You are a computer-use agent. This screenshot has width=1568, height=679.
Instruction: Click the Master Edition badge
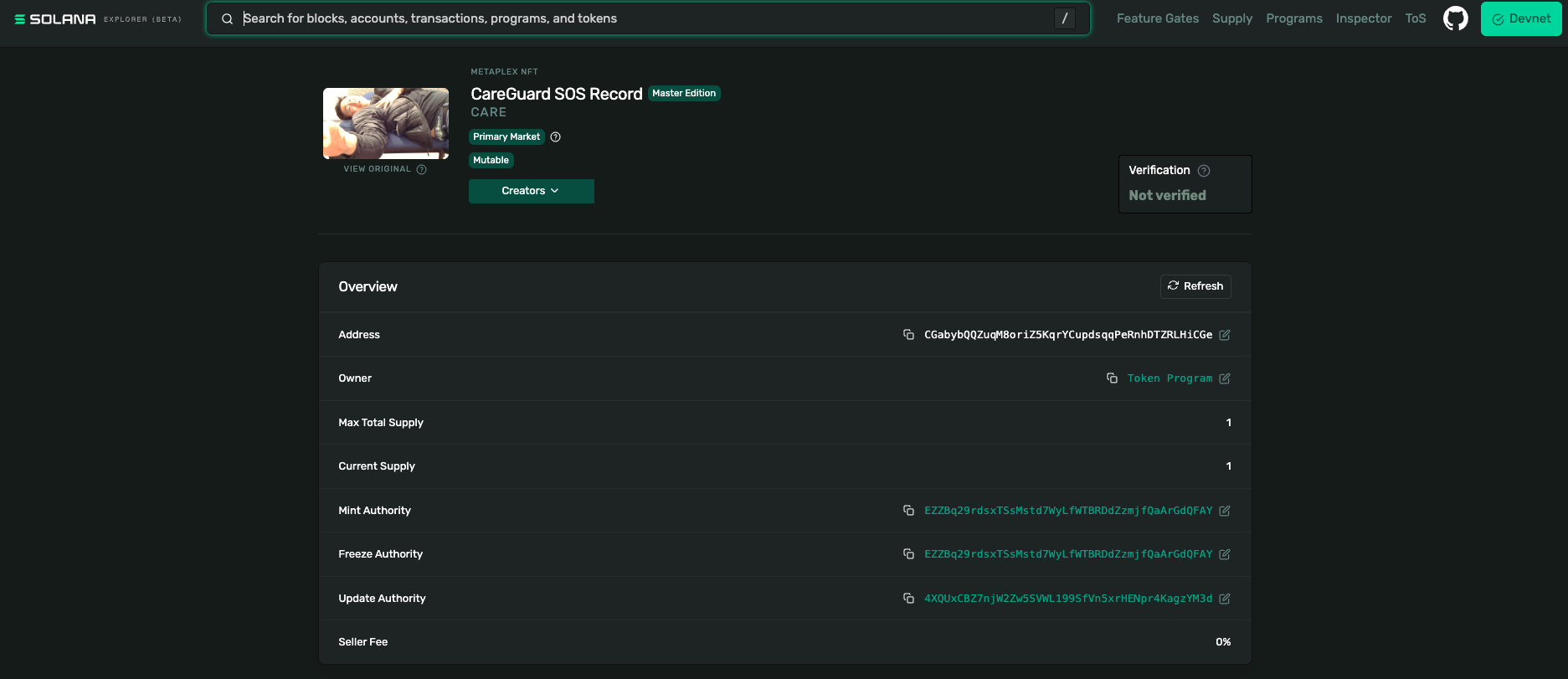pyautogui.click(x=684, y=94)
